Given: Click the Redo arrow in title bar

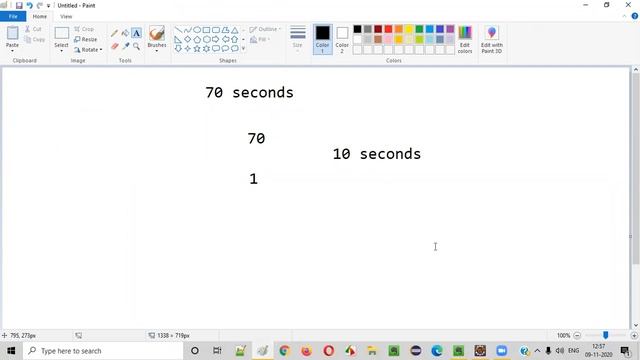Looking at the screenshot, I should 40,6.
